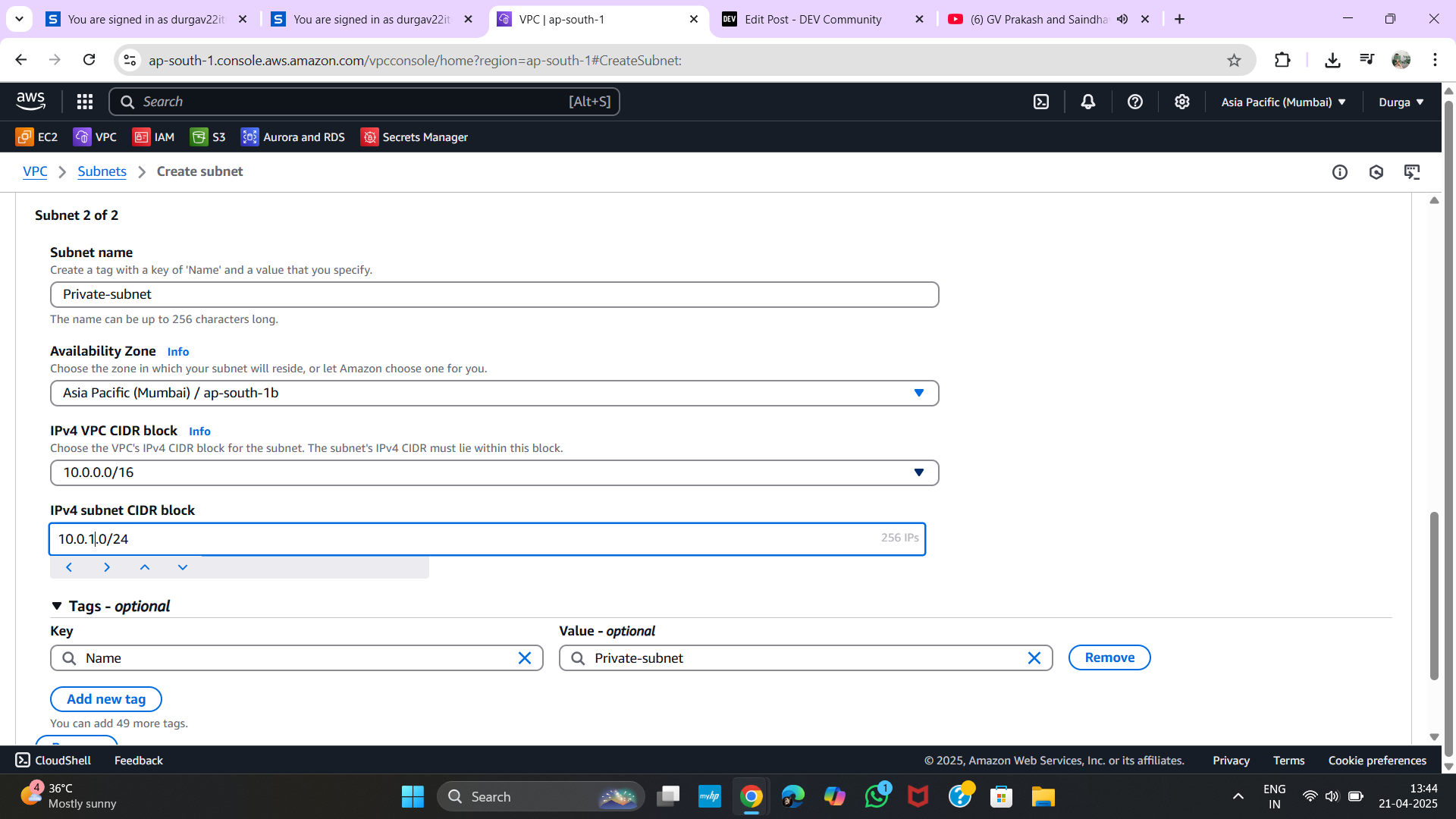This screenshot has height=819, width=1456.
Task: Open Secrets Manager shortcut
Action: point(414,137)
